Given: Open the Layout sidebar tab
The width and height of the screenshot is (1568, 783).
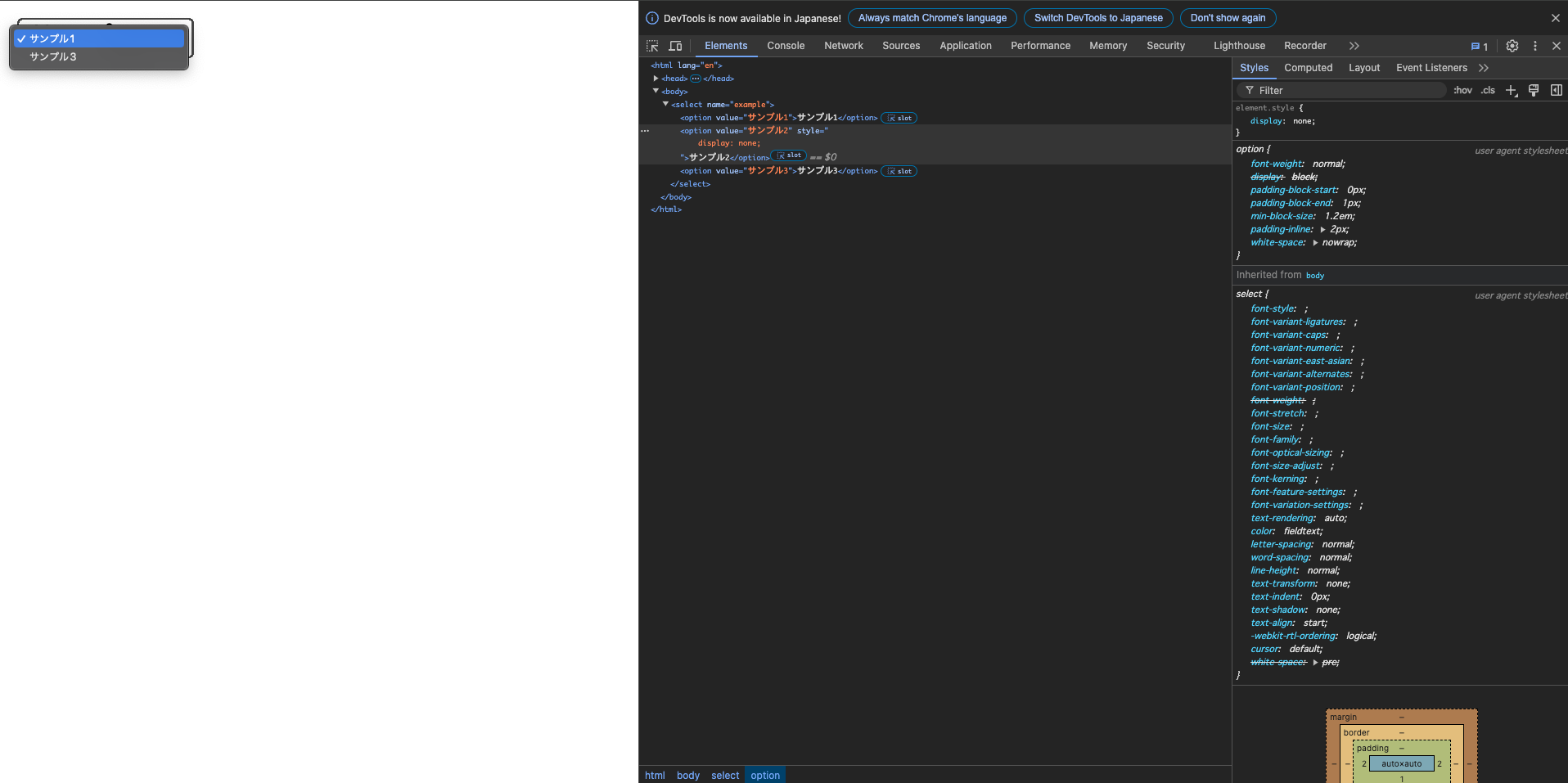Looking at the screenshot, I should pos(1364,68).
